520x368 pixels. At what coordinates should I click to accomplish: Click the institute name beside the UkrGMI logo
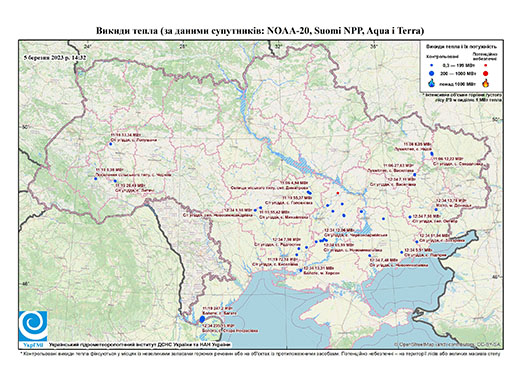click(140, 344)
